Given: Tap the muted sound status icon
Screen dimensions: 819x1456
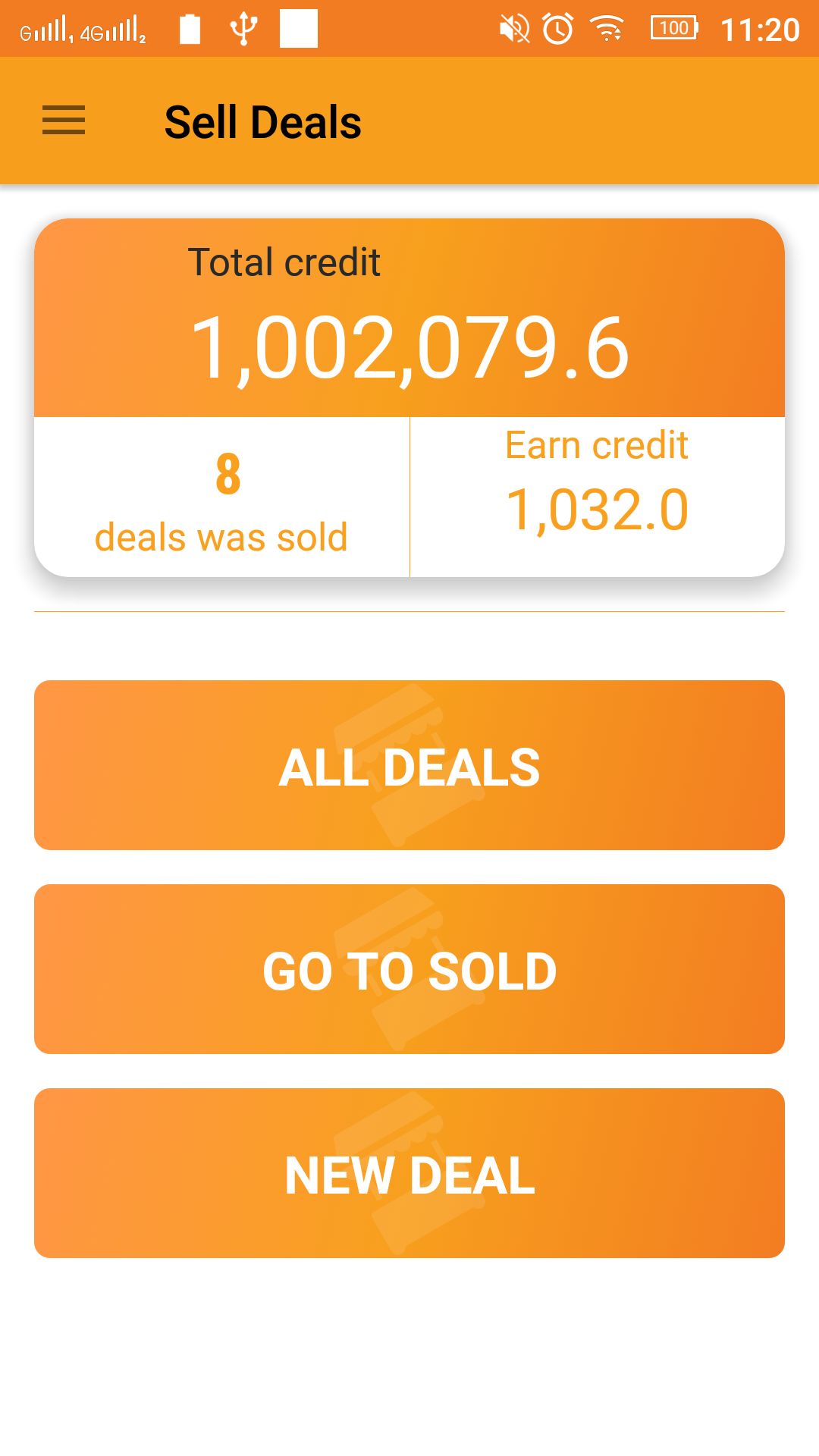Looking at the screenshot, I should click(514, 30).
